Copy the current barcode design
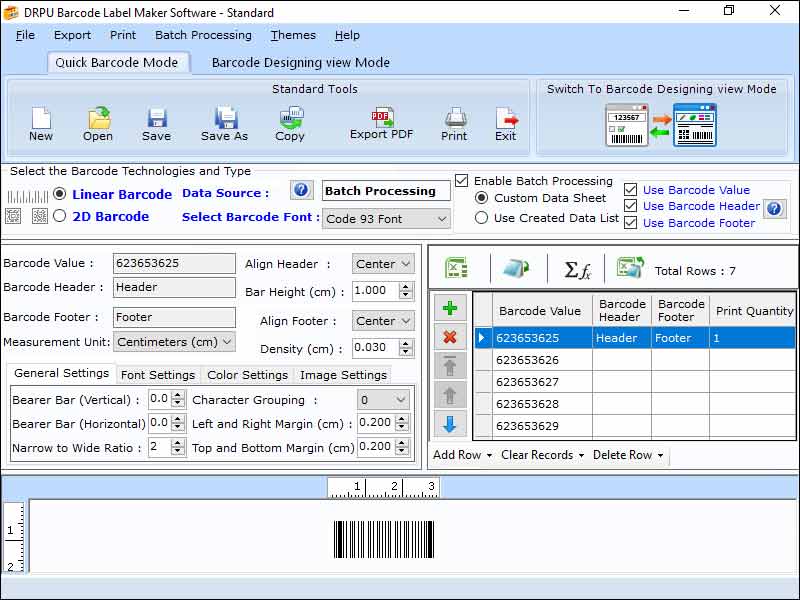 point(290,120)
